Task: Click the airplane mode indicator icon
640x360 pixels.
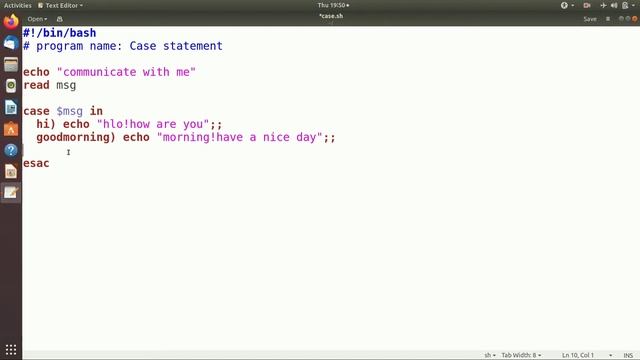Action: click(603, 5)
